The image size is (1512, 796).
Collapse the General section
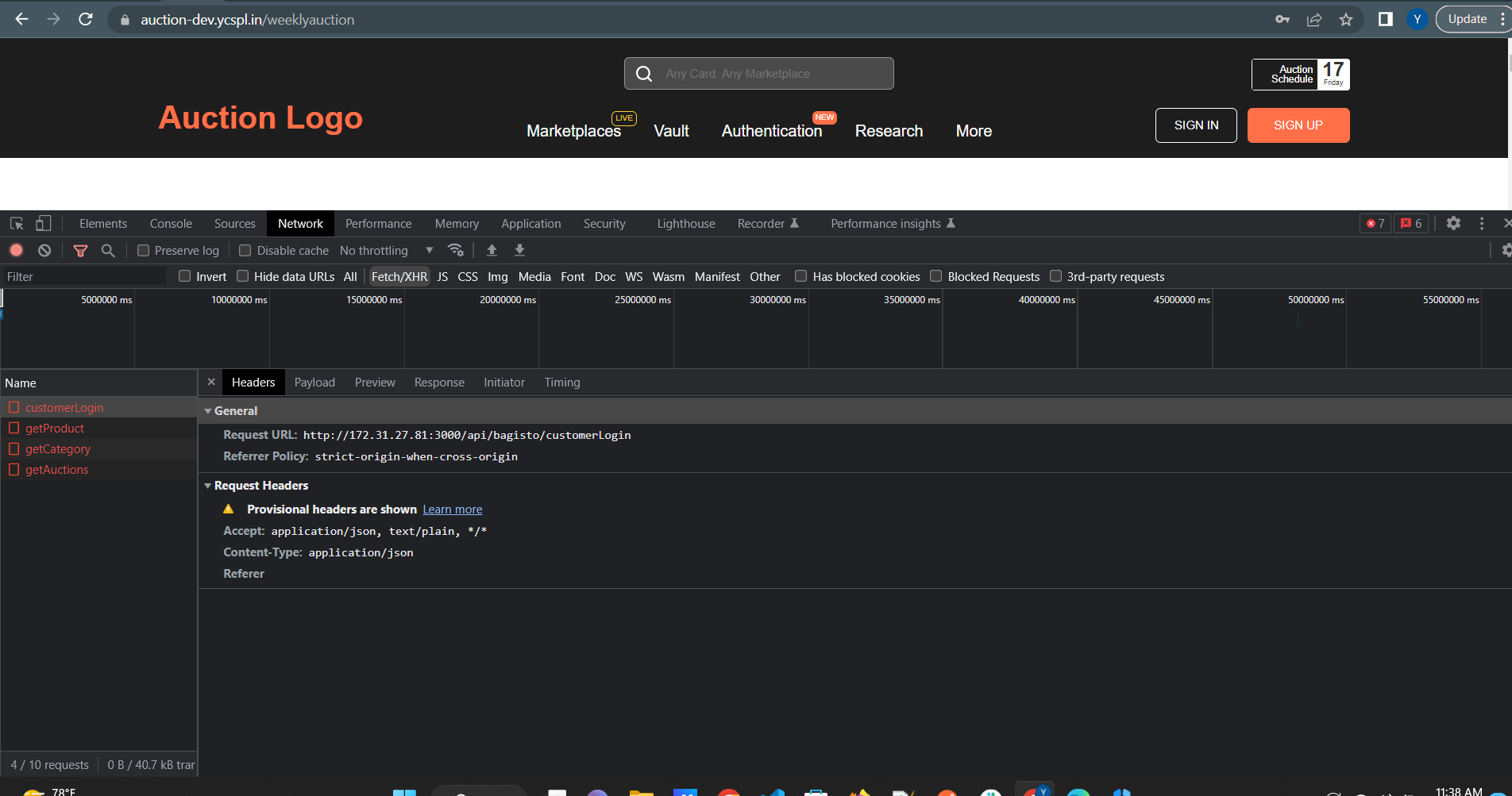208,411
